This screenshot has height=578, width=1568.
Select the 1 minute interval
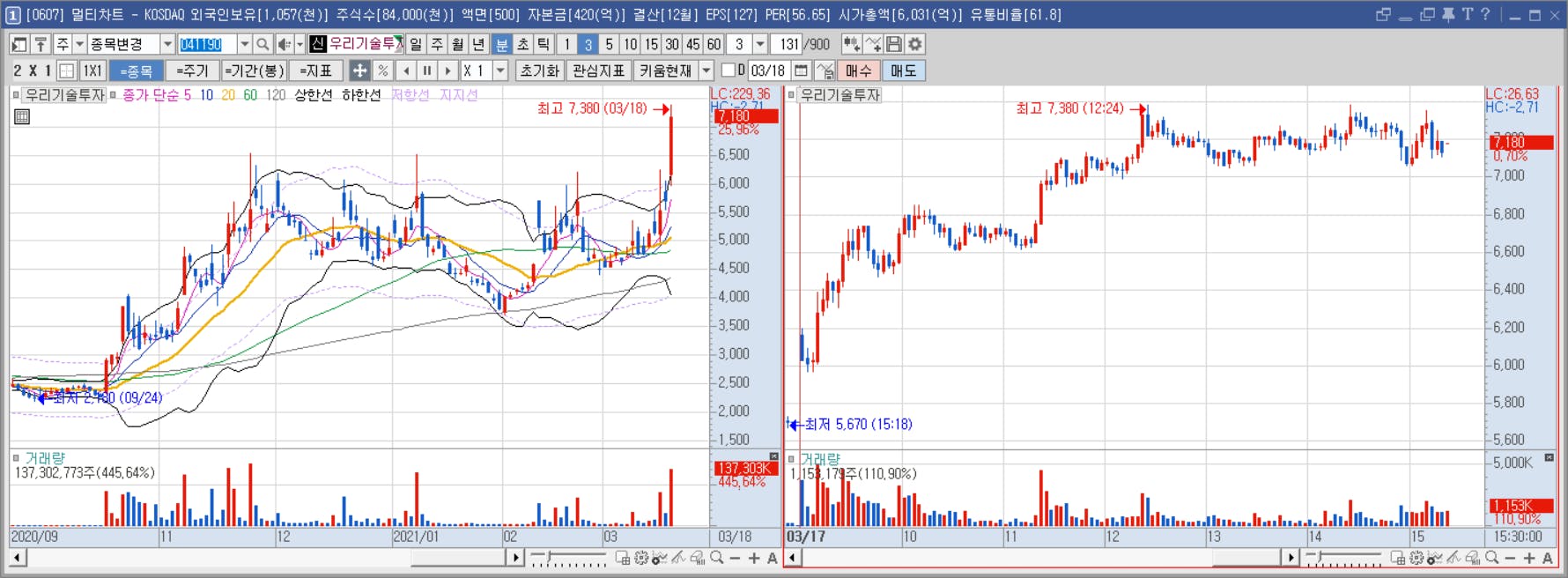coord(567,44)
